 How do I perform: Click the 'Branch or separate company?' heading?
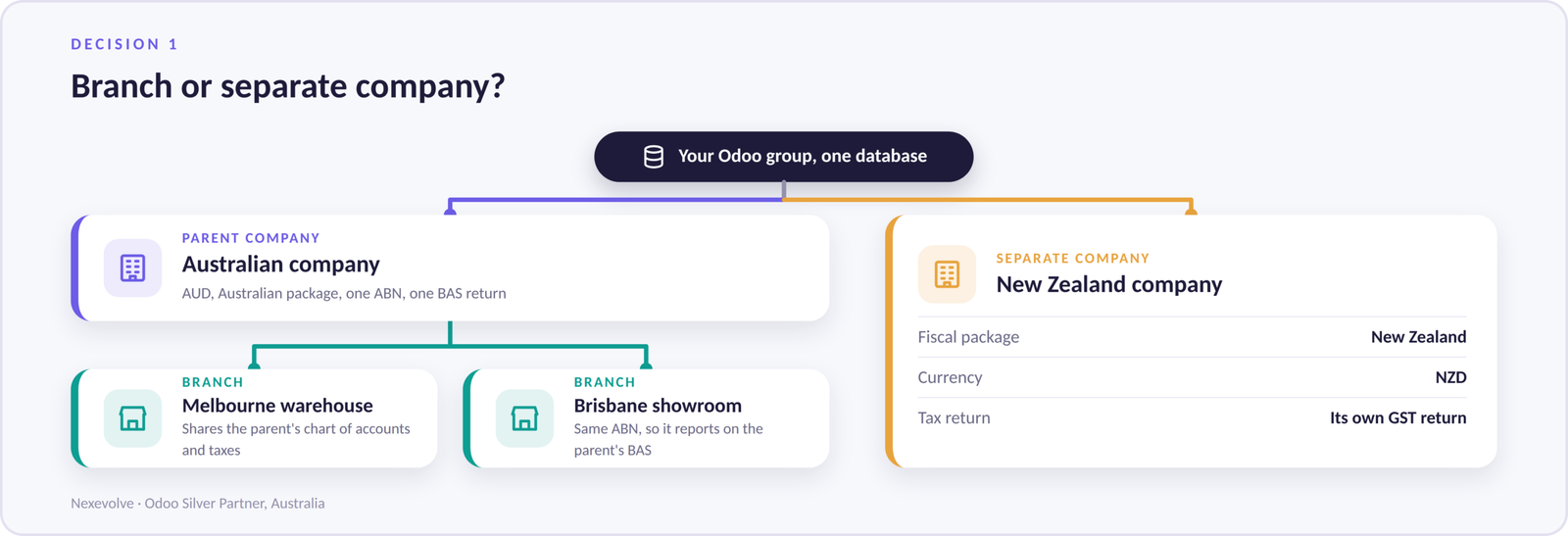click(288, 86)
